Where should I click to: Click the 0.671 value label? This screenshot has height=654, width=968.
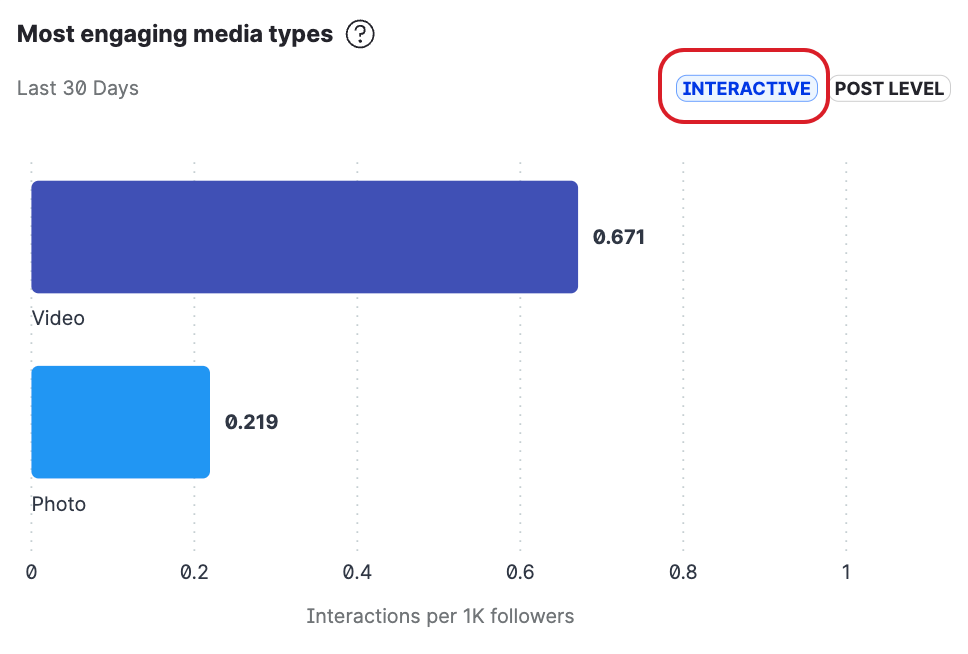pos(619,237)
